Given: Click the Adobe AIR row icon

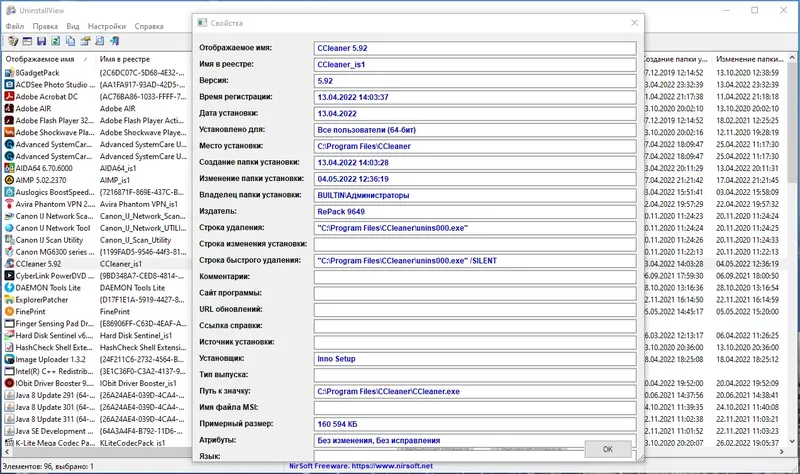Looking at the screenshot, I should coord(9,109).
